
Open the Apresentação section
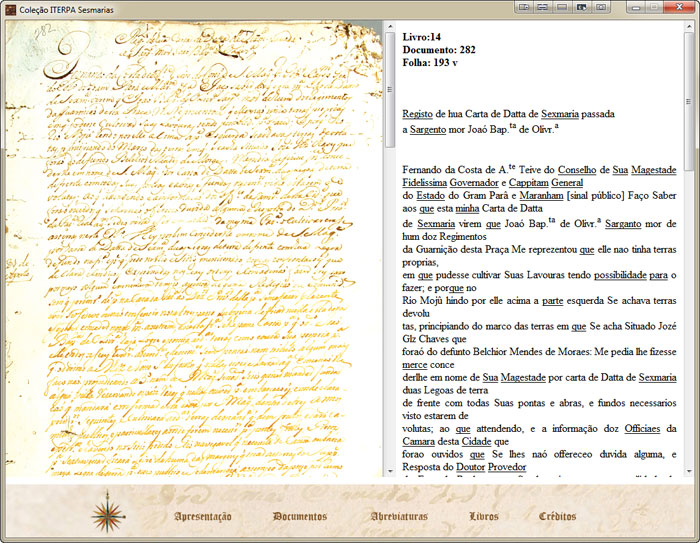203,517
